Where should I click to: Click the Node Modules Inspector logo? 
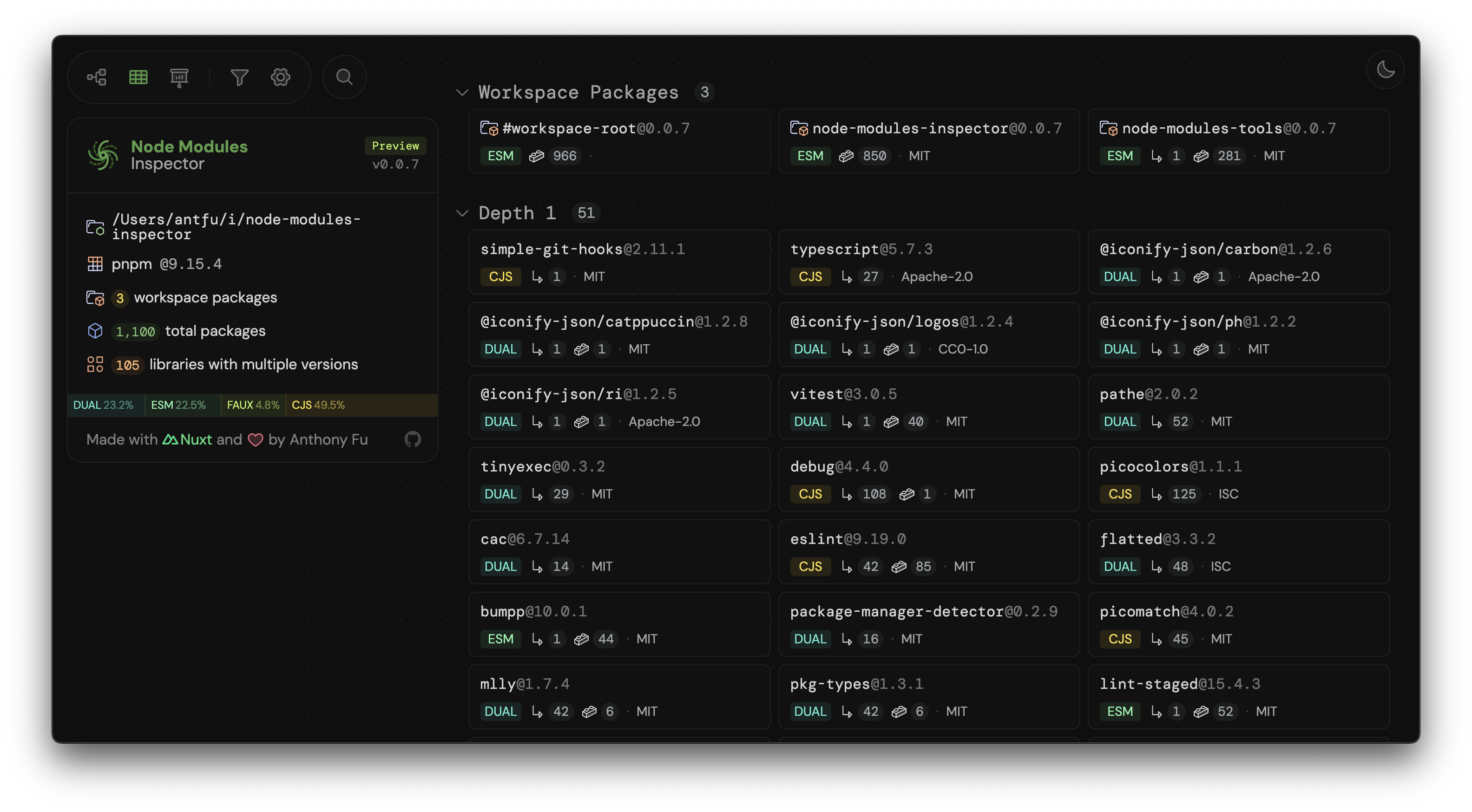pyautogui.click(x=104, y=155)
